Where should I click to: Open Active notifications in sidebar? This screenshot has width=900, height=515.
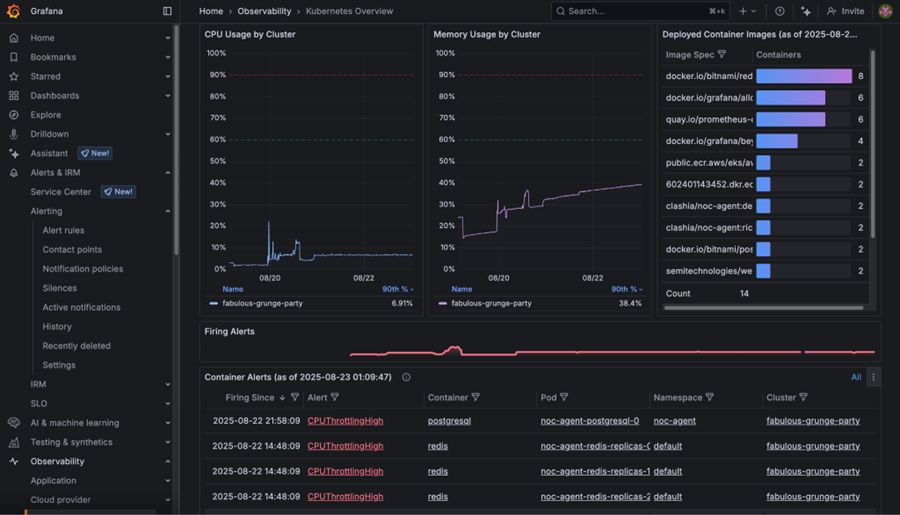click(82, 307)
